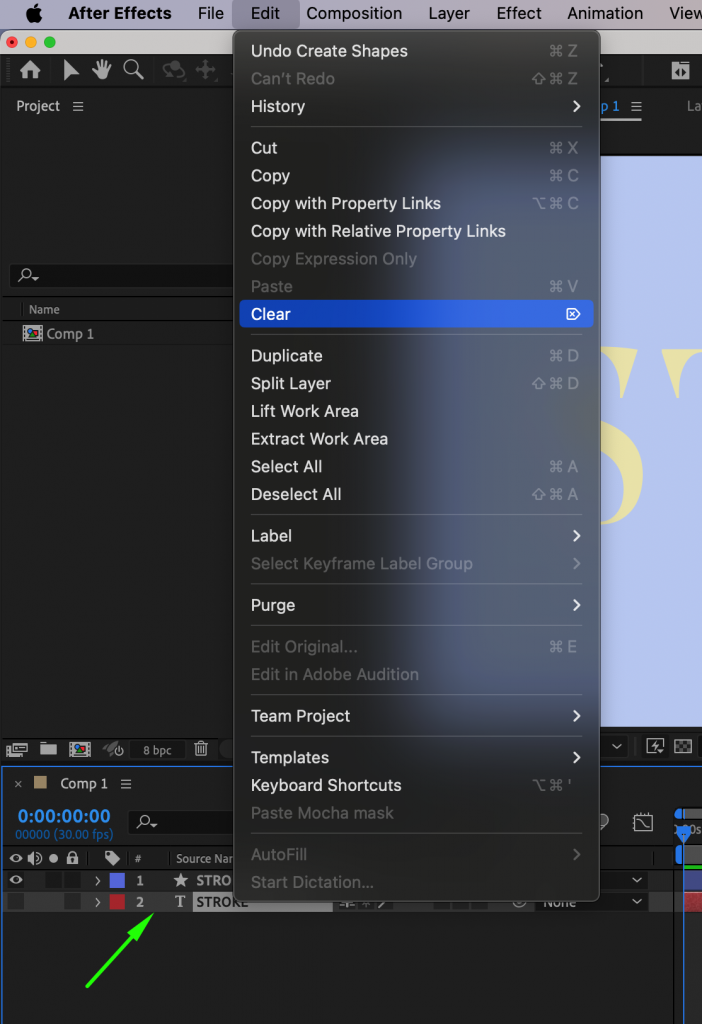Select the Selection tool

point(70,70)
